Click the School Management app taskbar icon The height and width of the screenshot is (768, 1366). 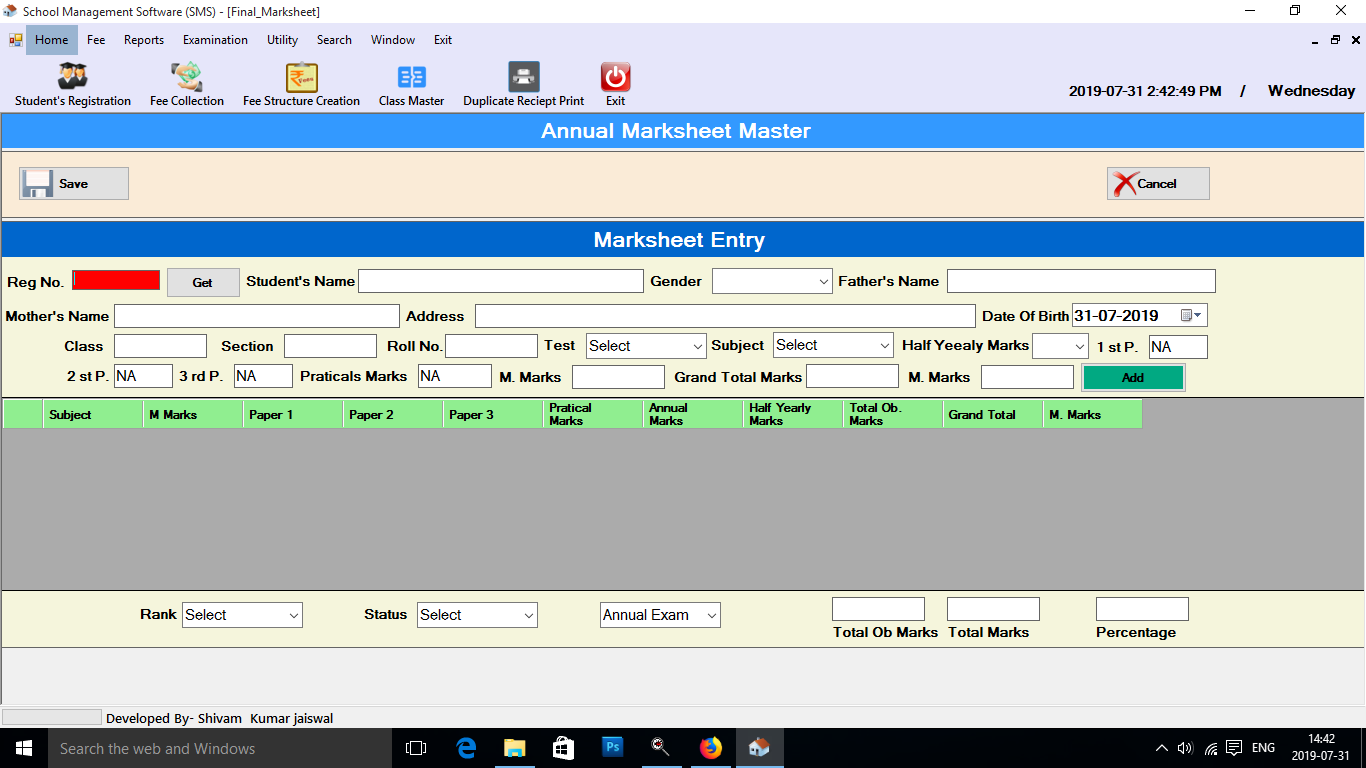click(759, 748)
